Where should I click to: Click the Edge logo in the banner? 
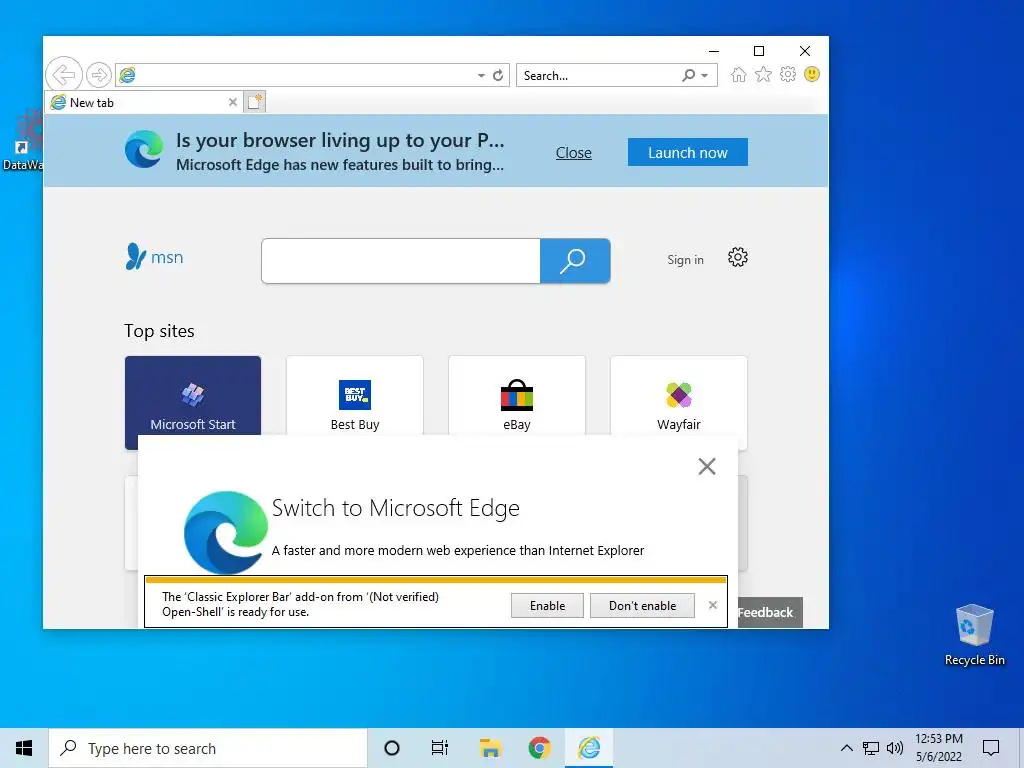144,150
